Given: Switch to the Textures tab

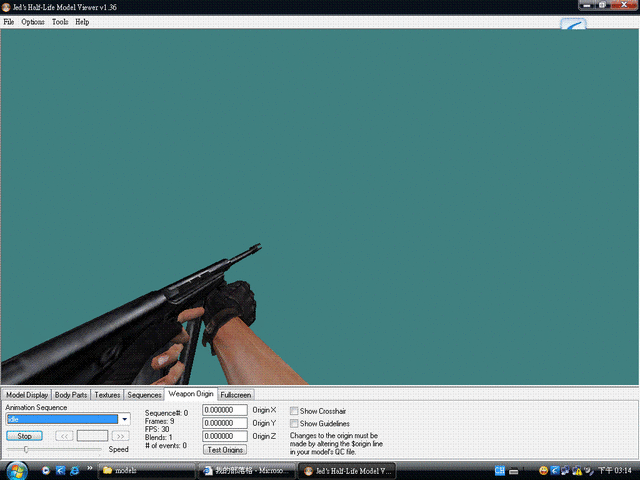Looking at the screenshot, I should click(x=107, y=395).
